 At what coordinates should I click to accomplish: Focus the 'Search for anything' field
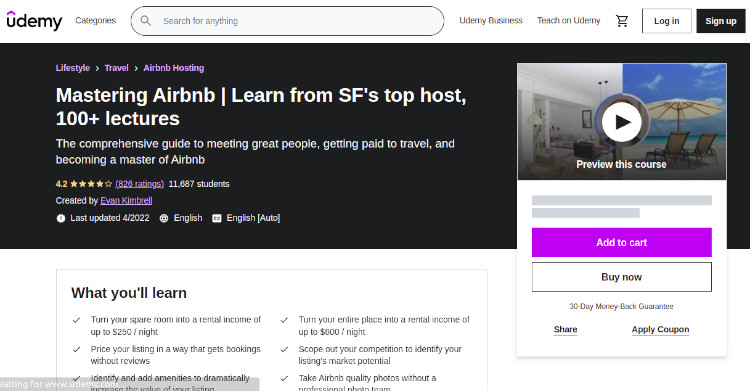287,21
